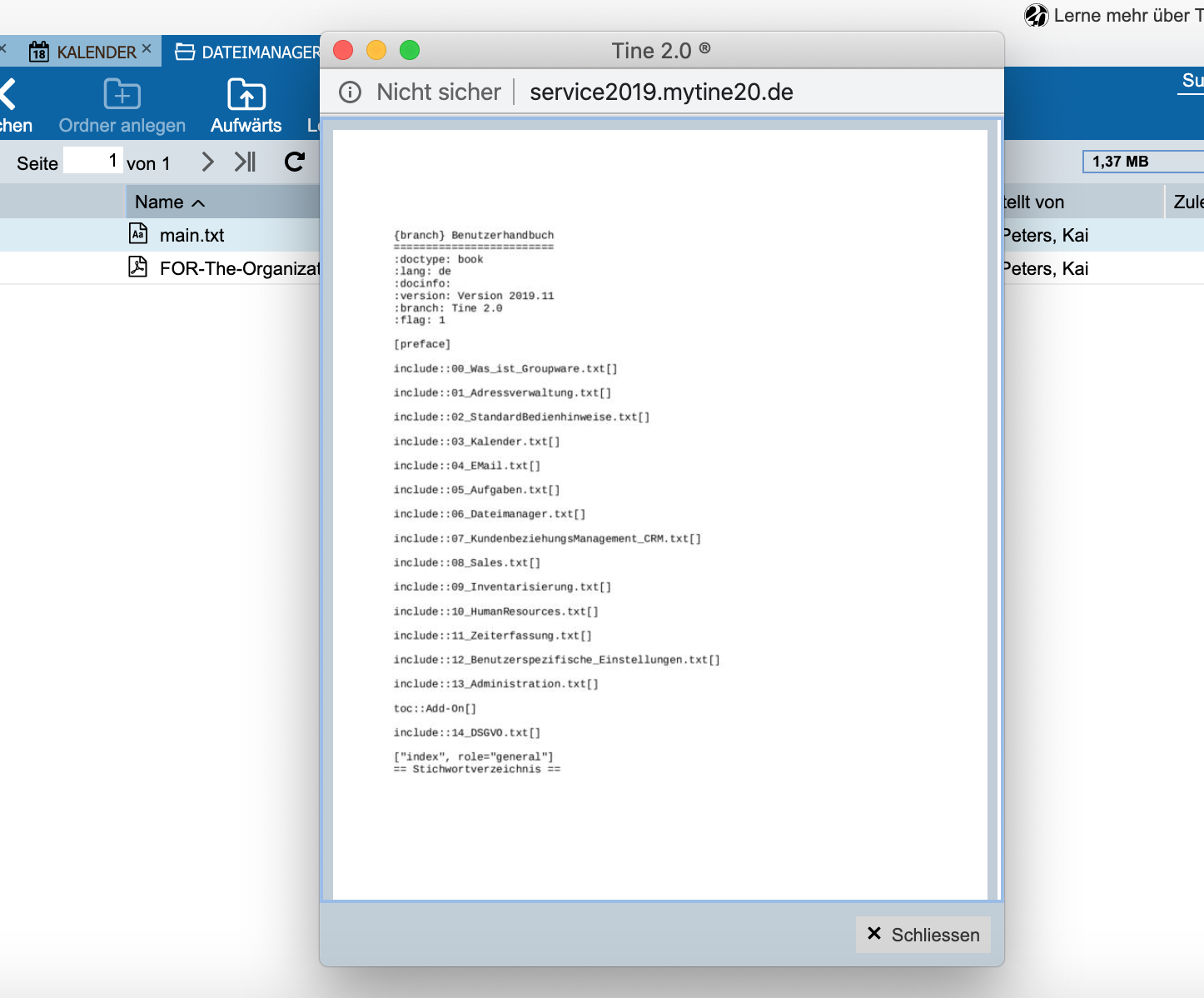Screen dimensions: 1204x998
Task: Click the Tine logo icon at top
Action: click(x=1037, y=15)
